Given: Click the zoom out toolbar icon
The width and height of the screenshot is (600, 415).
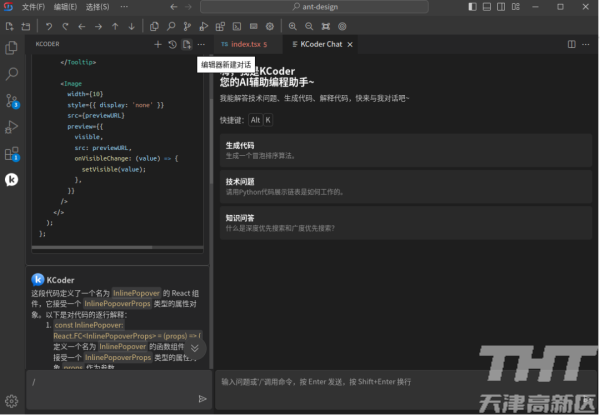Looking at the screenshot, I should (x=309, y=26).
